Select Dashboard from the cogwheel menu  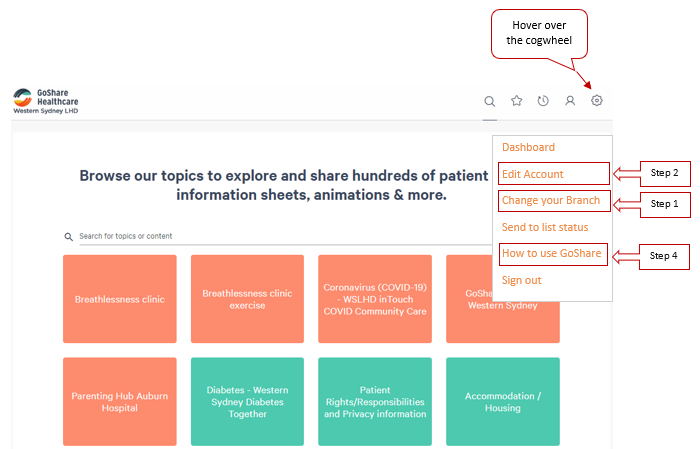529,147
